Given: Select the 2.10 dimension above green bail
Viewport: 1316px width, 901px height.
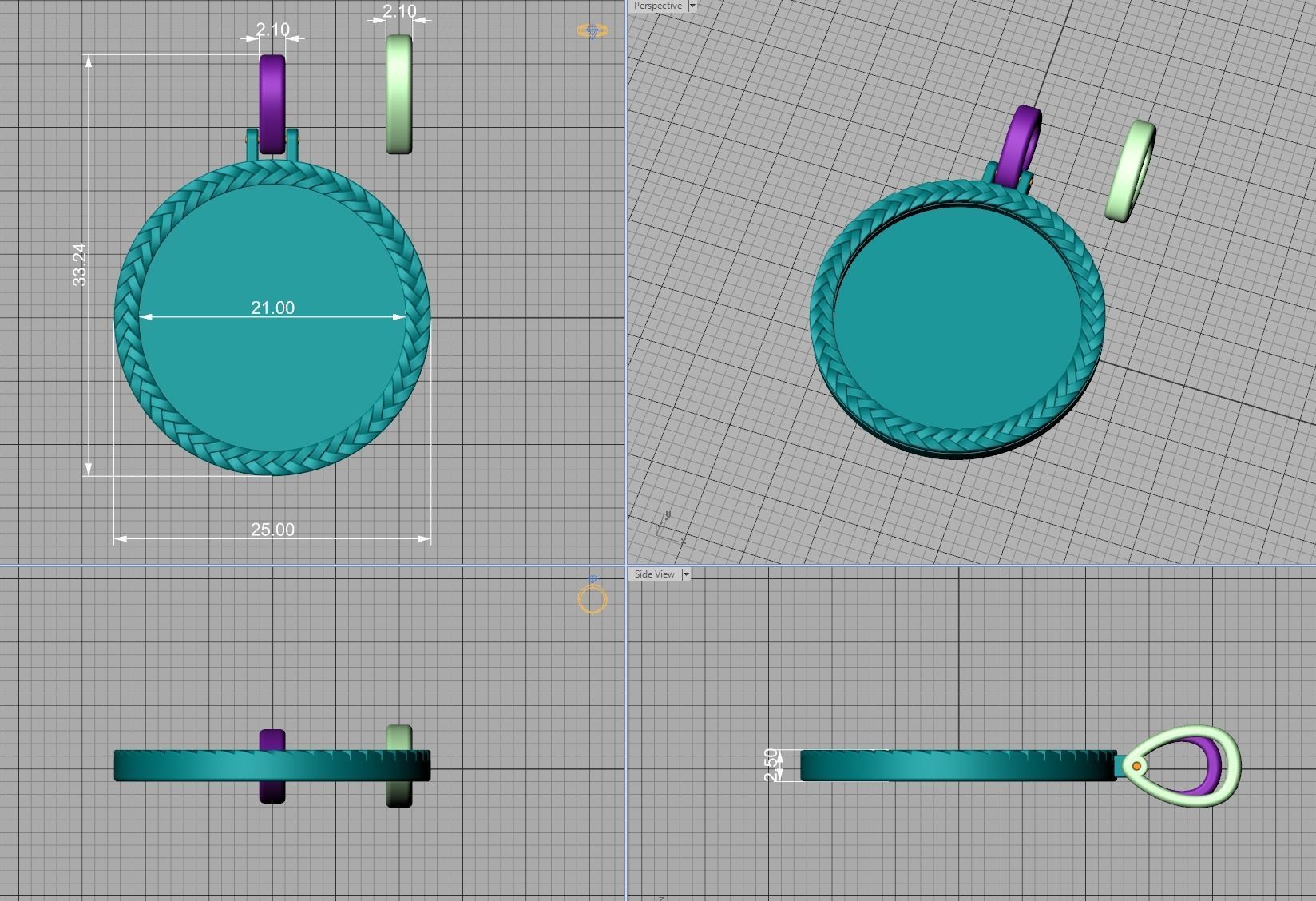Looking at the screenshot, I should [x=399, y=11].
